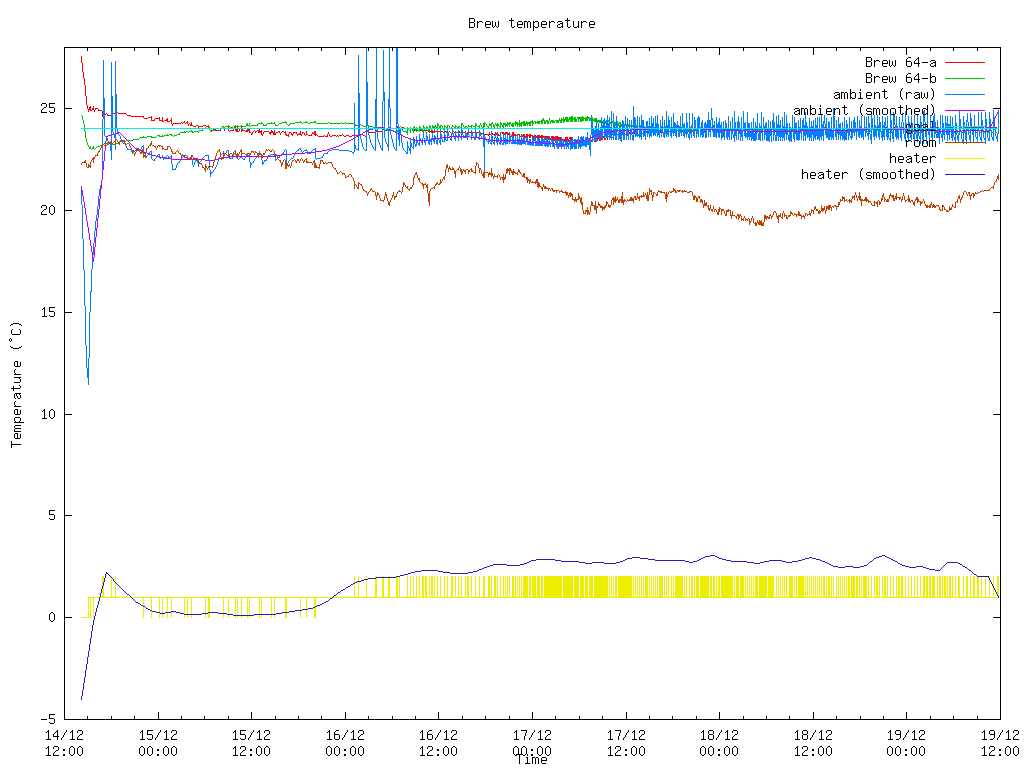This screenshot has height=768, width=1024.
Task: Click the x-axis label "15/12 12:00"
Action: [x=251, y=743]
